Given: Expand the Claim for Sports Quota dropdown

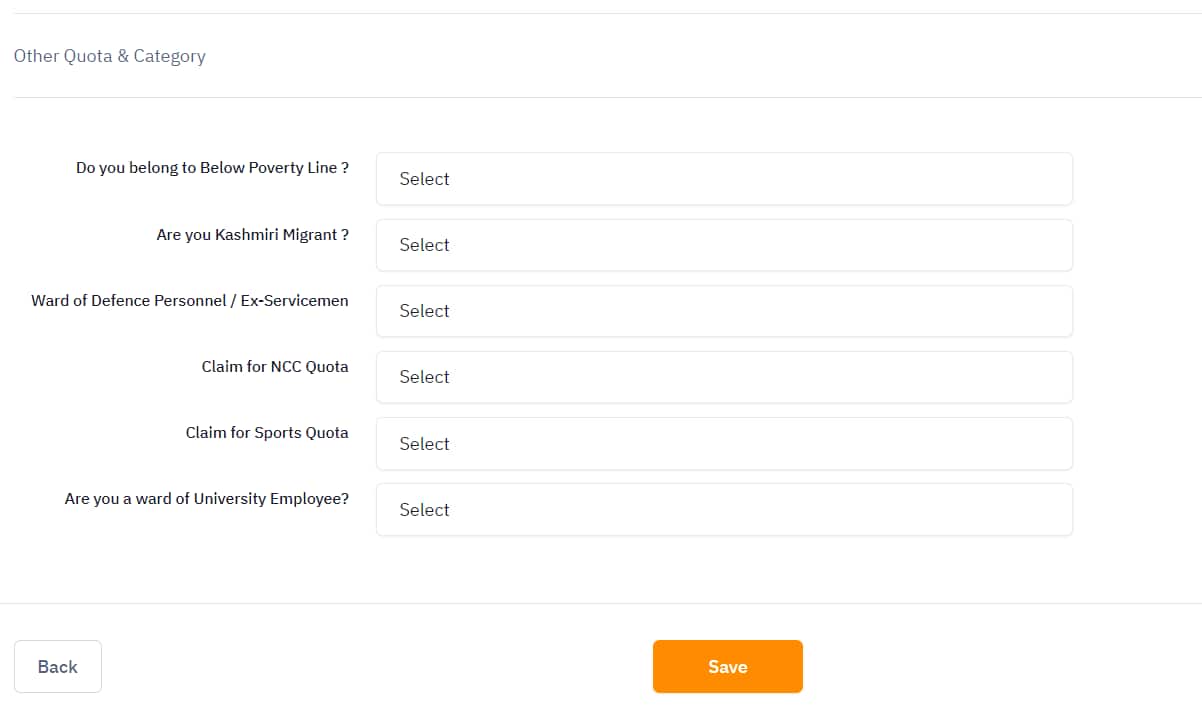Looking at the screenshot, I should pos(724,443).
